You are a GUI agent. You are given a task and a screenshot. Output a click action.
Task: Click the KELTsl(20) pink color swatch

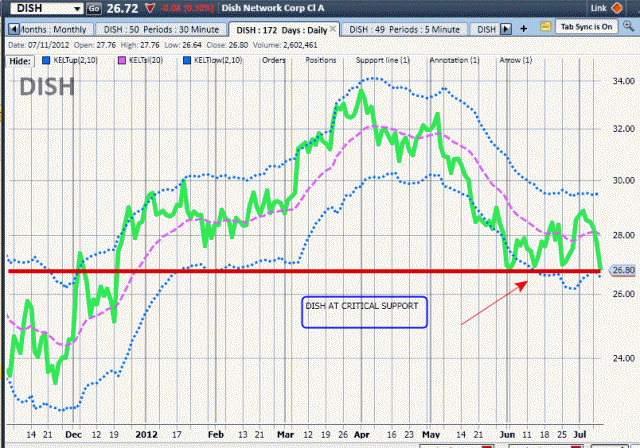pyautogui.click(x=122, y=60)
